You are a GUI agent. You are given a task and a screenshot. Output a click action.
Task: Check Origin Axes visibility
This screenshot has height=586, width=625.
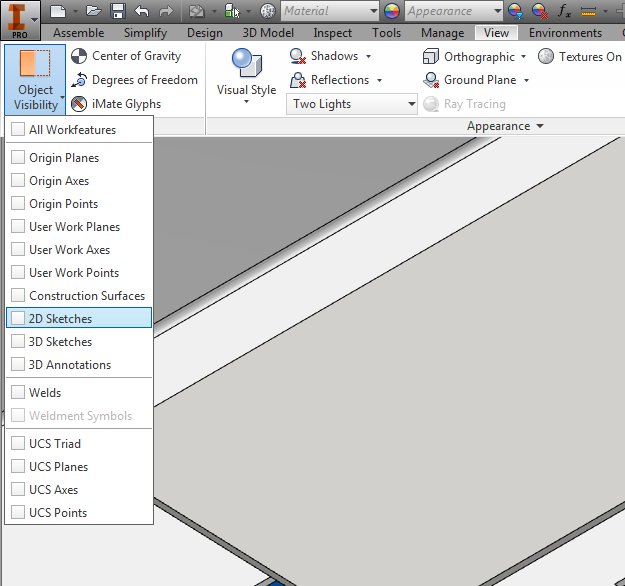tap(18, 180)
